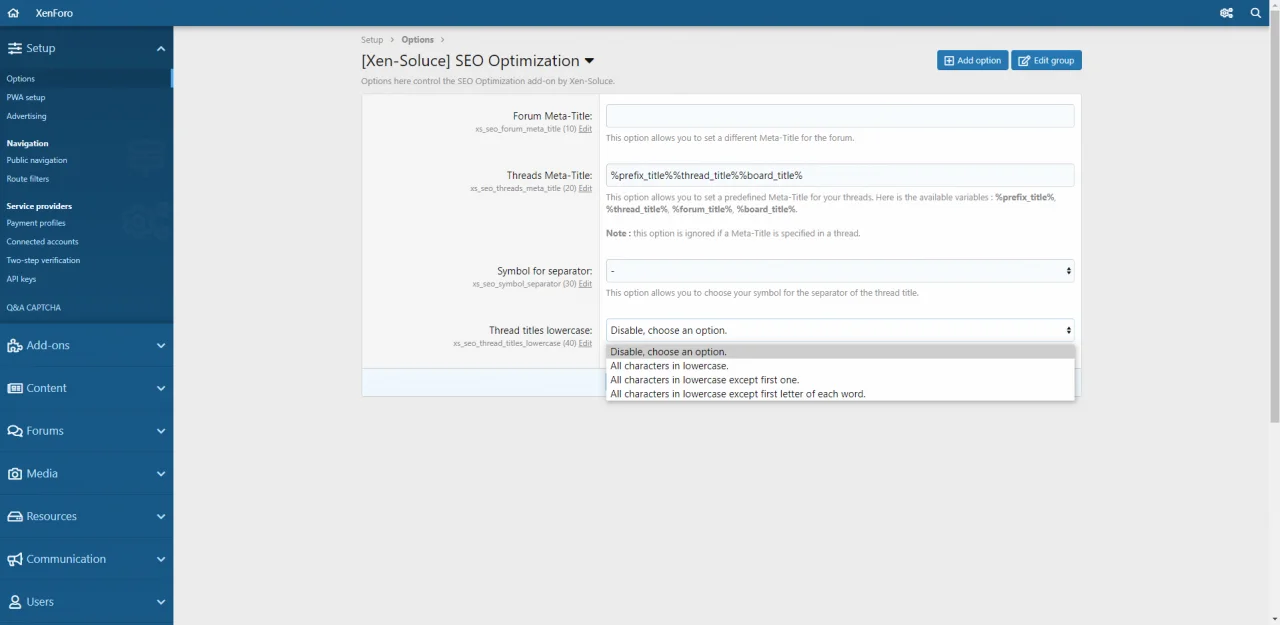
Task: Expand the Content section chevron
Action: tap(160, 389)
